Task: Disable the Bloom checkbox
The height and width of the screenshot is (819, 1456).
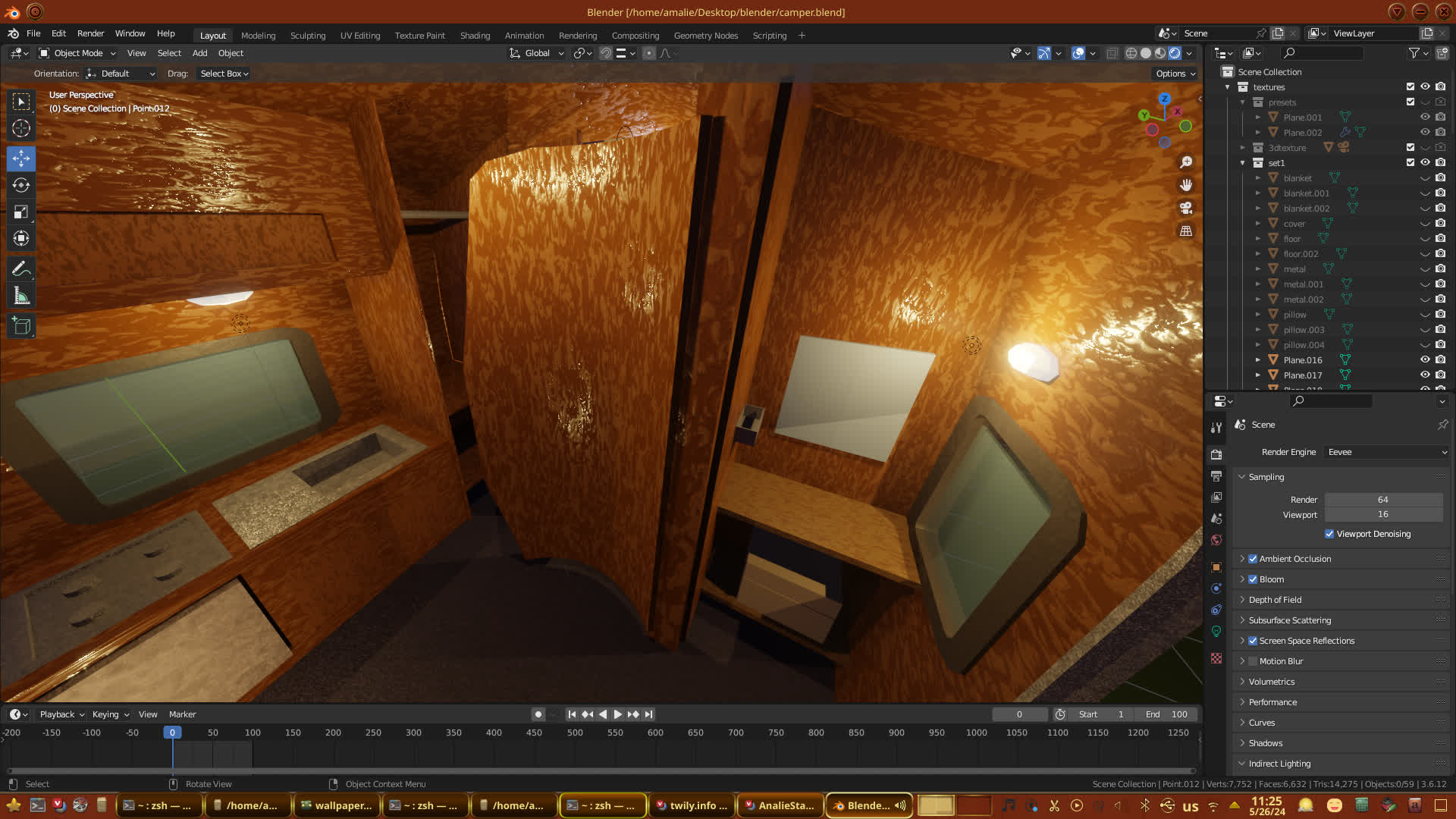Action: (x=1253, y=579)
